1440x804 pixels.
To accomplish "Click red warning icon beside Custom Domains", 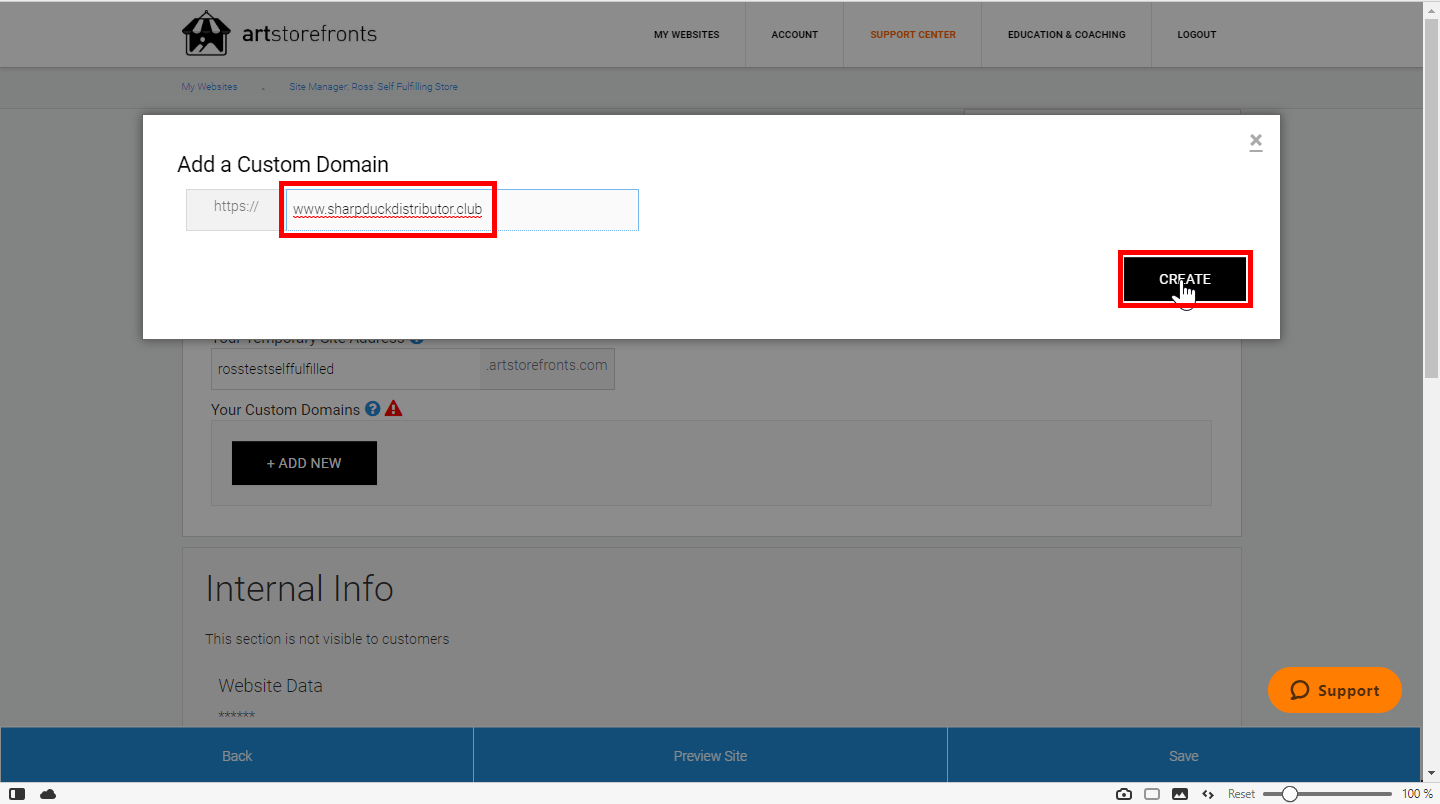I will coord(394,409).
